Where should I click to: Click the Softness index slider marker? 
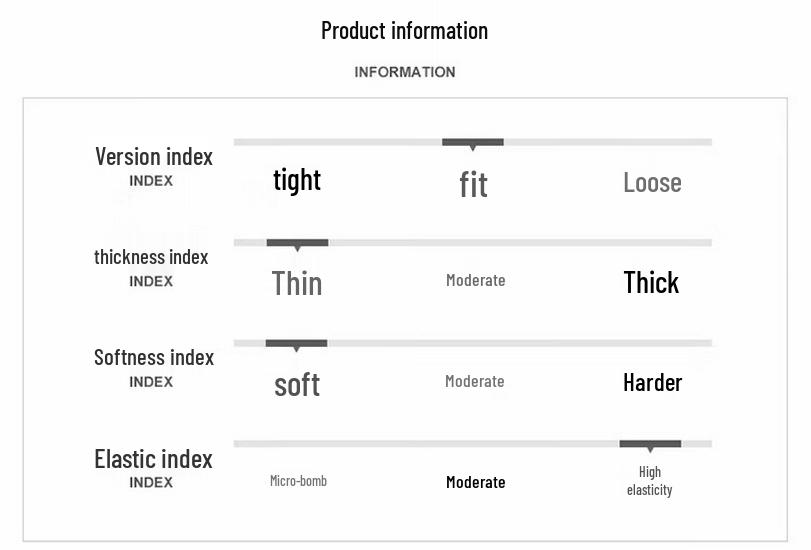[296, 344]
